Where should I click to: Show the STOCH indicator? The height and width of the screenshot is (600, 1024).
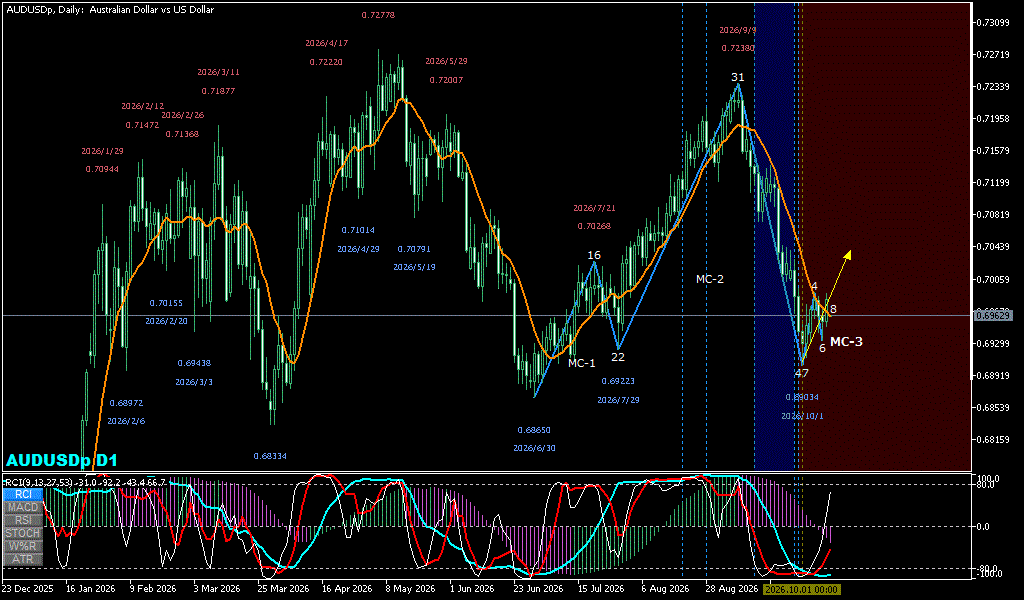click(x=24, y=533)
